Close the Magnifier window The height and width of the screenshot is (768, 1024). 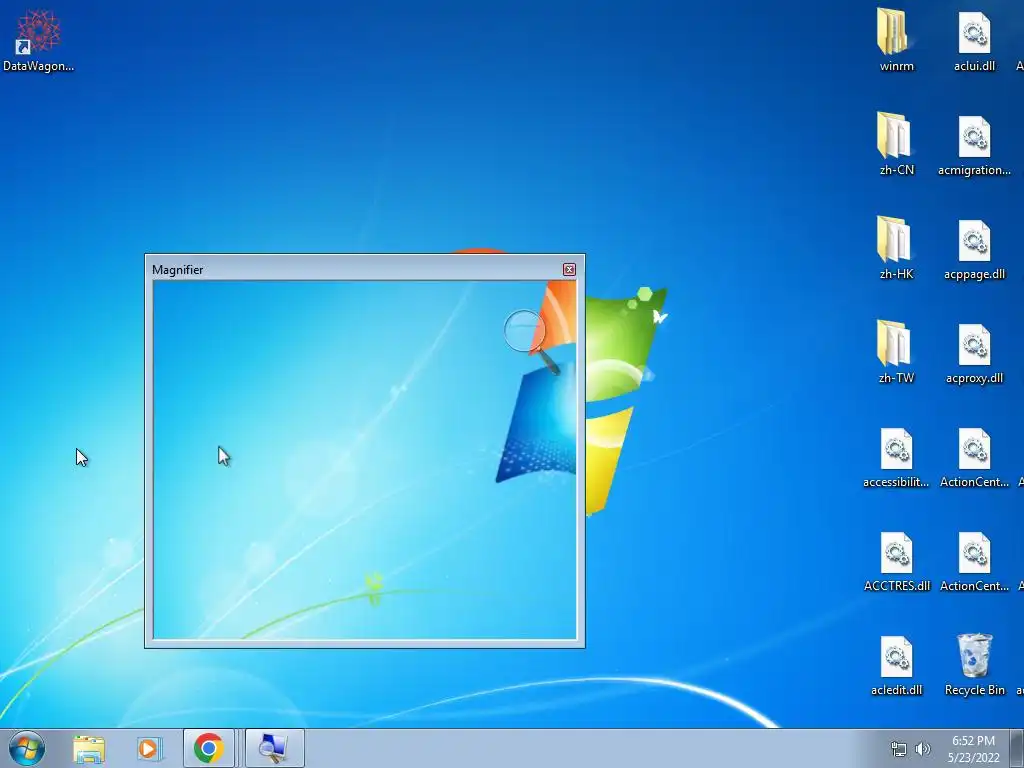[x=569, y=270]
